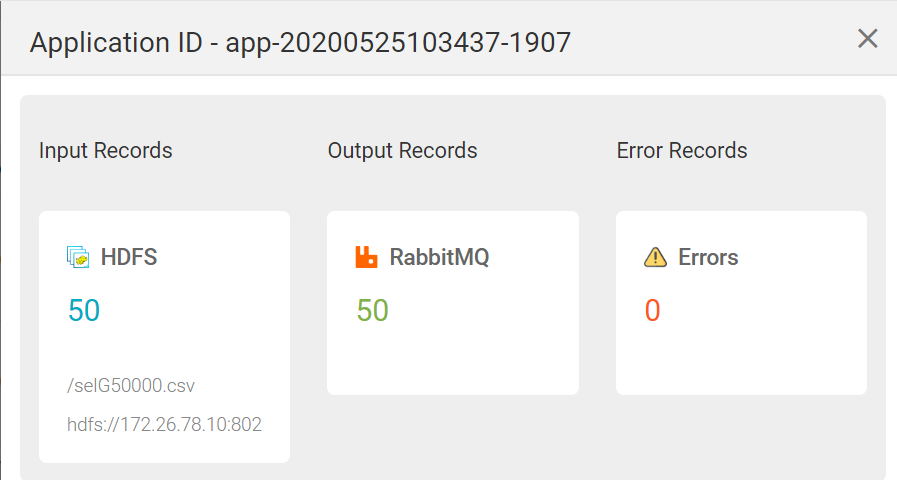Click the orange RabbitMQ logo icon
Image resolution: width=897 pixels, height=480 pixels.
(366, 257)
